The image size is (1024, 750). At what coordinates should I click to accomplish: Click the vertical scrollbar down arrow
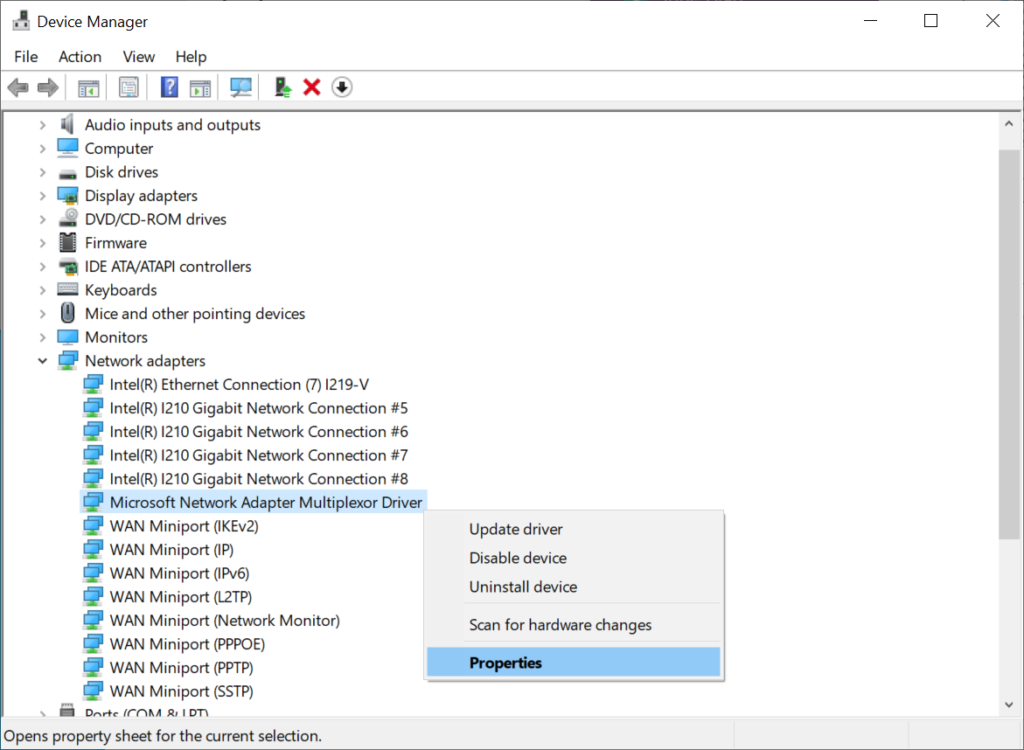(1009, 706)
